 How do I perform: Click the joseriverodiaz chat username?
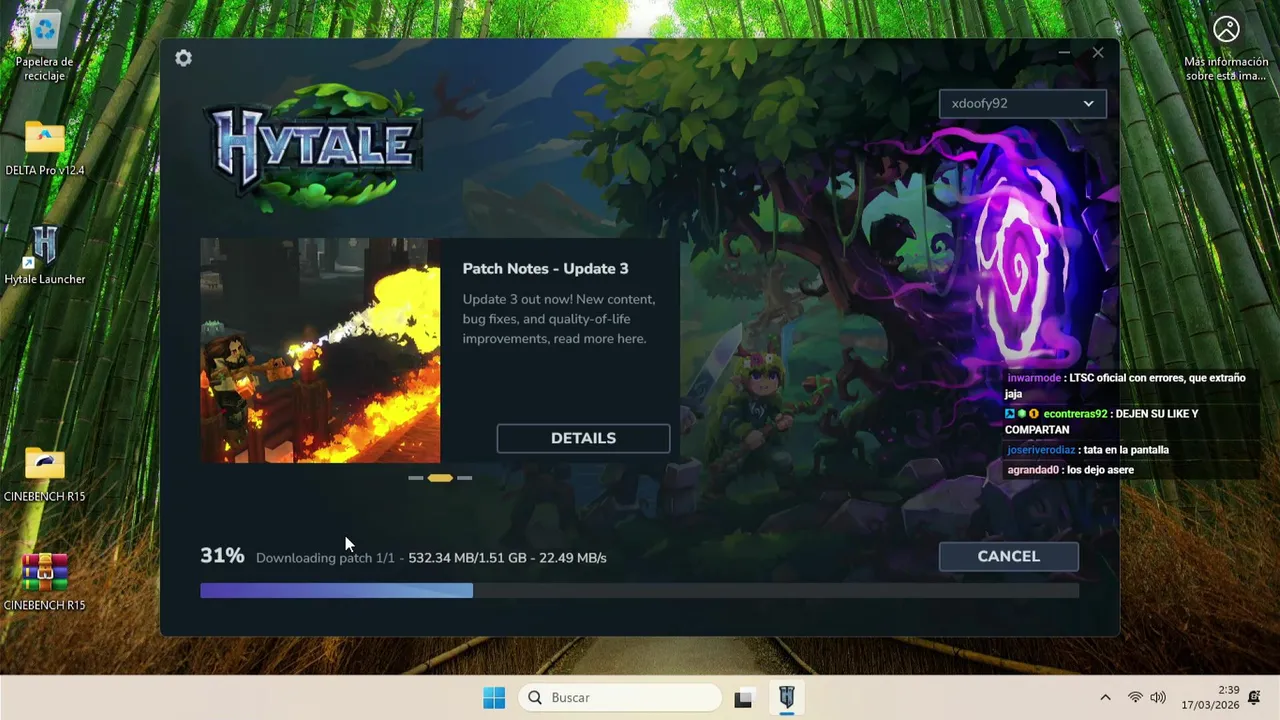coord(1041,450)
